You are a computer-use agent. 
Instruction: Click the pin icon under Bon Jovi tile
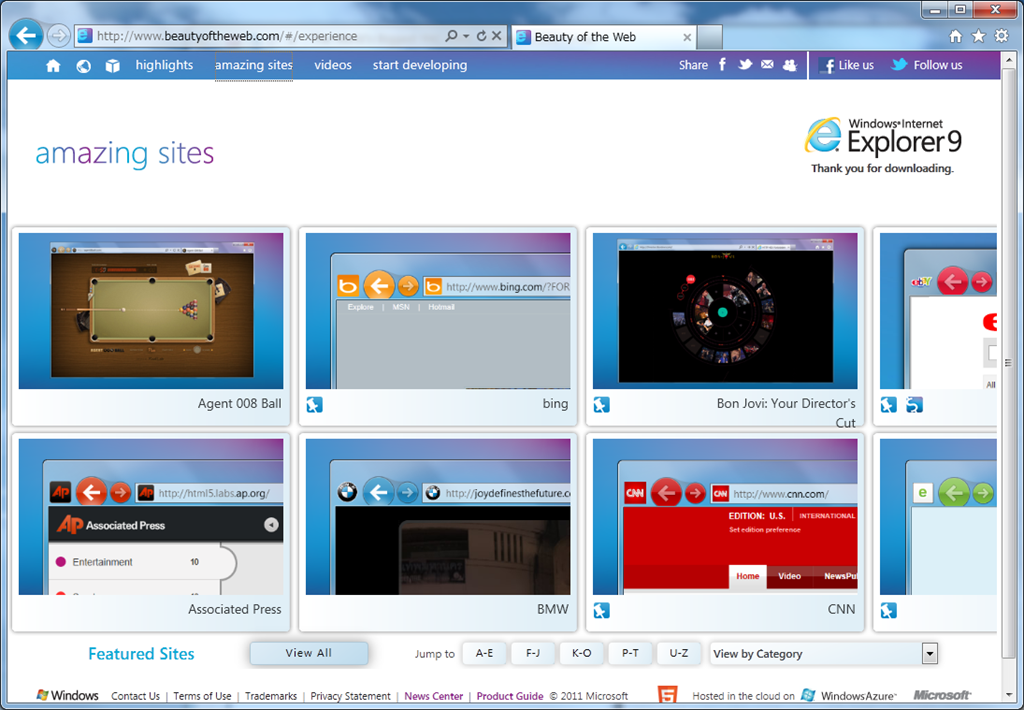(601, 405)
